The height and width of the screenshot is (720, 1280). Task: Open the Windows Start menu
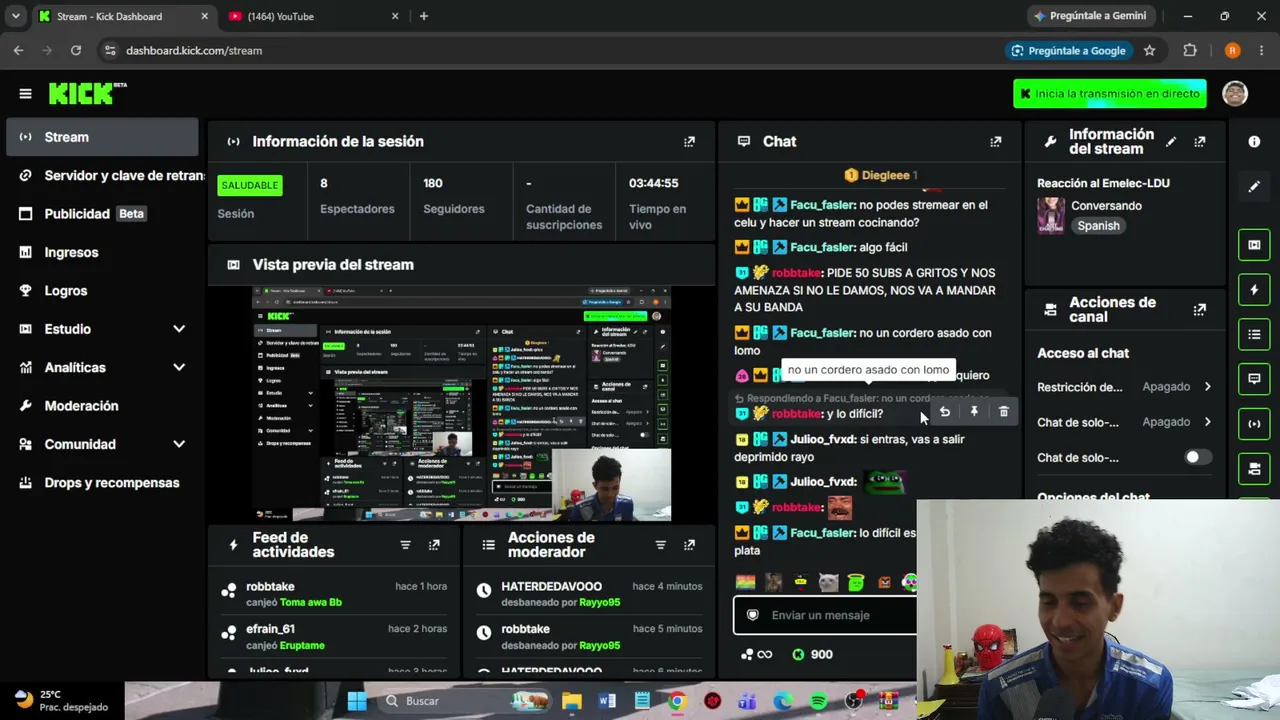tap(357, 701)
